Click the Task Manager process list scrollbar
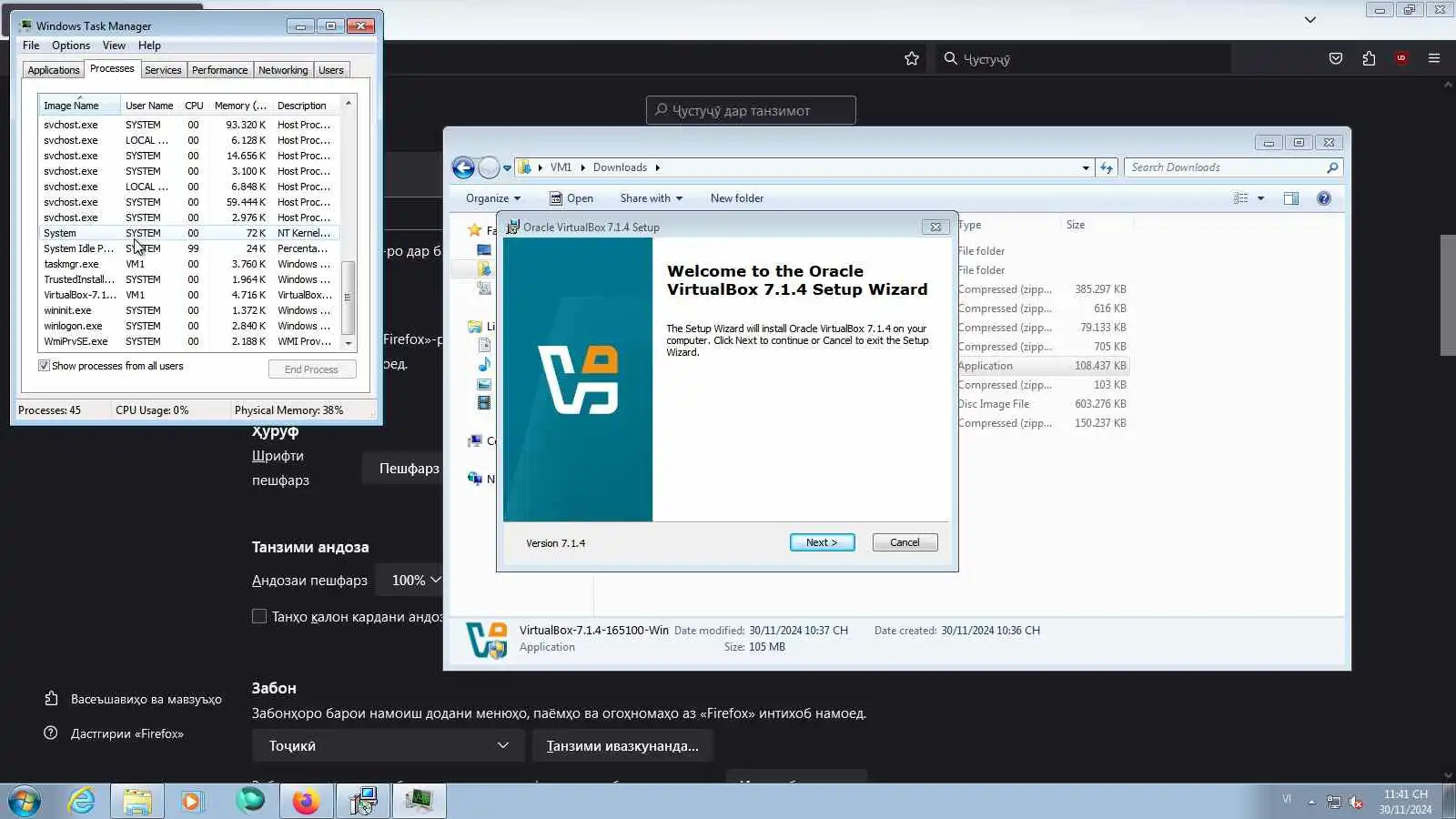This screenshot has height=819, width=1456. pyautogui.click(x=348, y=298)
